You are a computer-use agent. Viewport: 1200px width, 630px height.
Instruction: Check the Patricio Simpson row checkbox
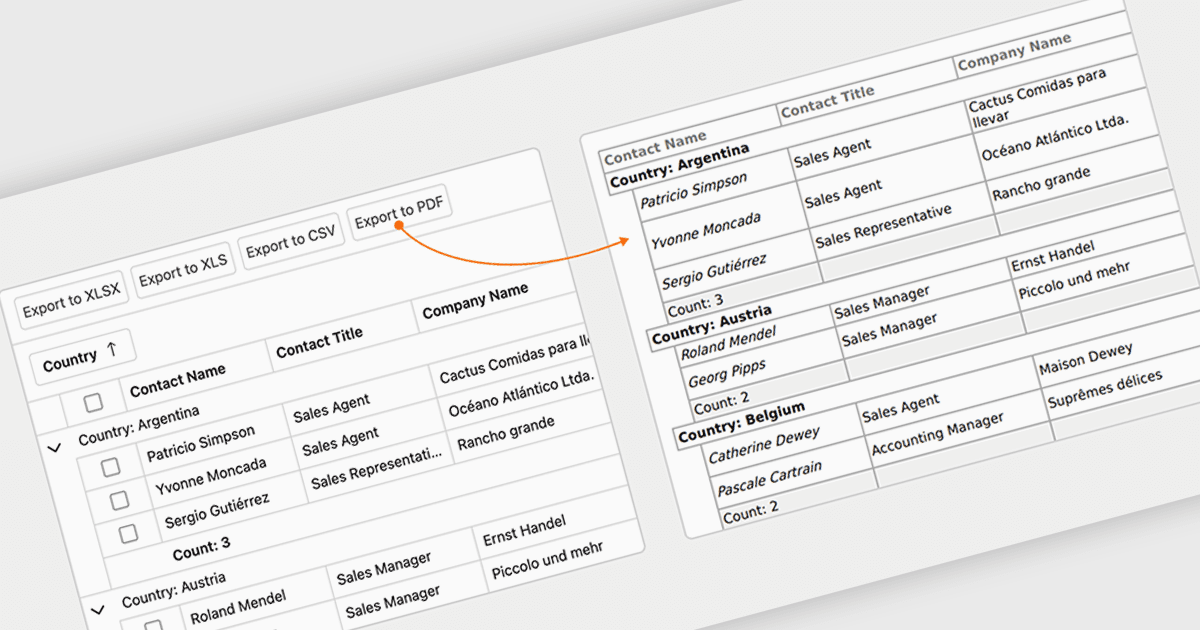[110, 466]
